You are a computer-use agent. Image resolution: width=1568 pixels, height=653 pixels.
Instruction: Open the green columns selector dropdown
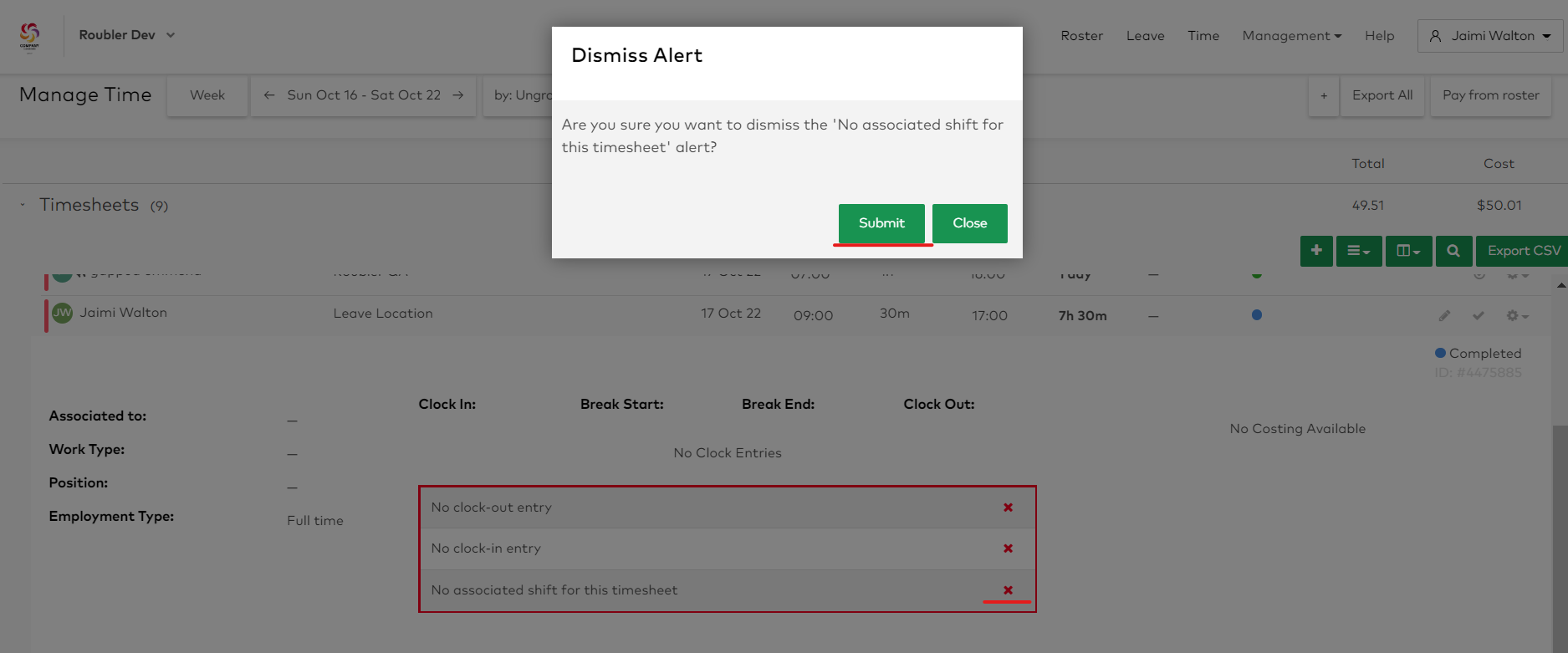pyautogui.click(x=1409, y=251)
